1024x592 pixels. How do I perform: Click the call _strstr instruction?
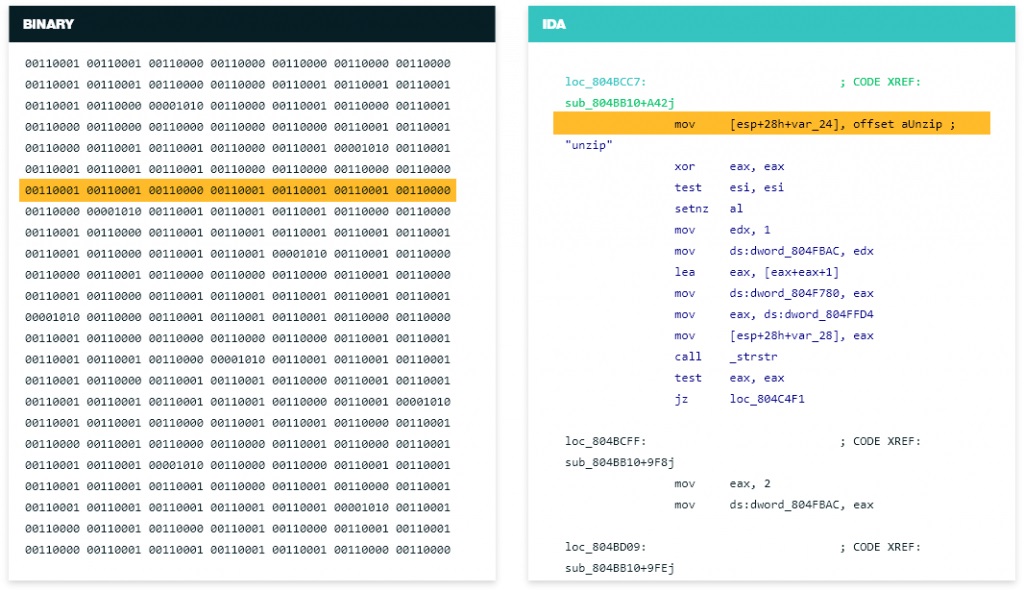click(x=726, y=357)
